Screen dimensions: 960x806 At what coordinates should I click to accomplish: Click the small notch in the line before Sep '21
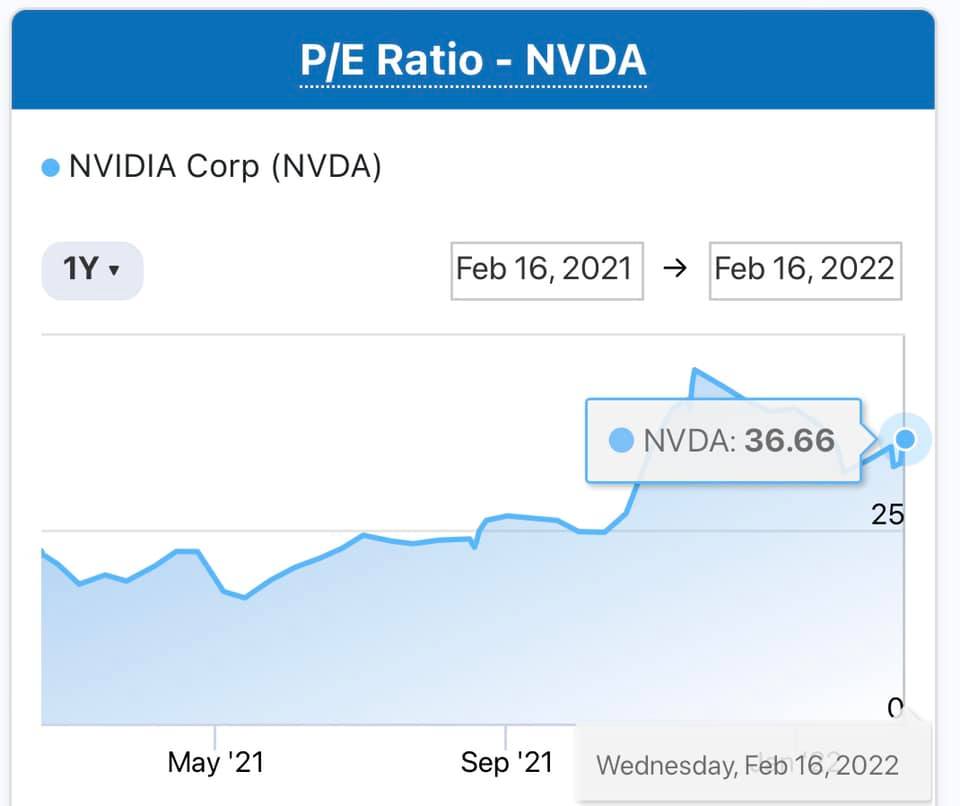(x=474, y=548)
